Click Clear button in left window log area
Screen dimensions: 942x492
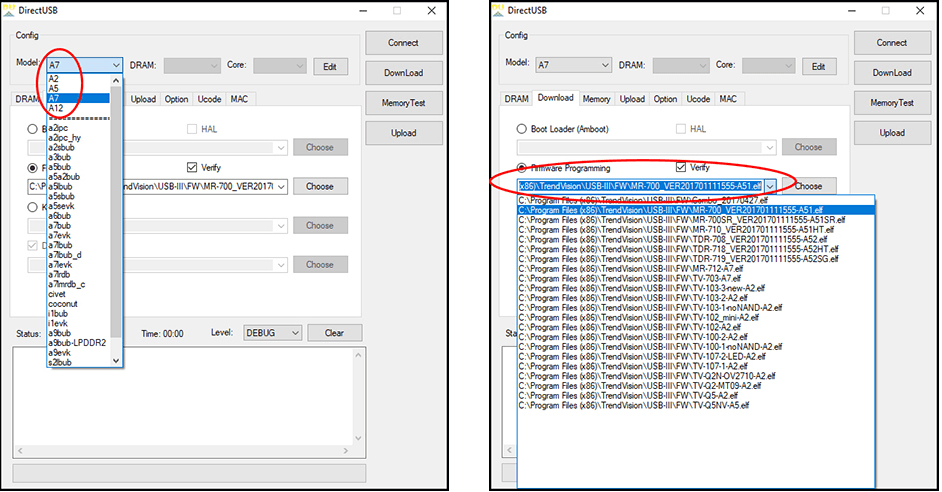(334, 333)
